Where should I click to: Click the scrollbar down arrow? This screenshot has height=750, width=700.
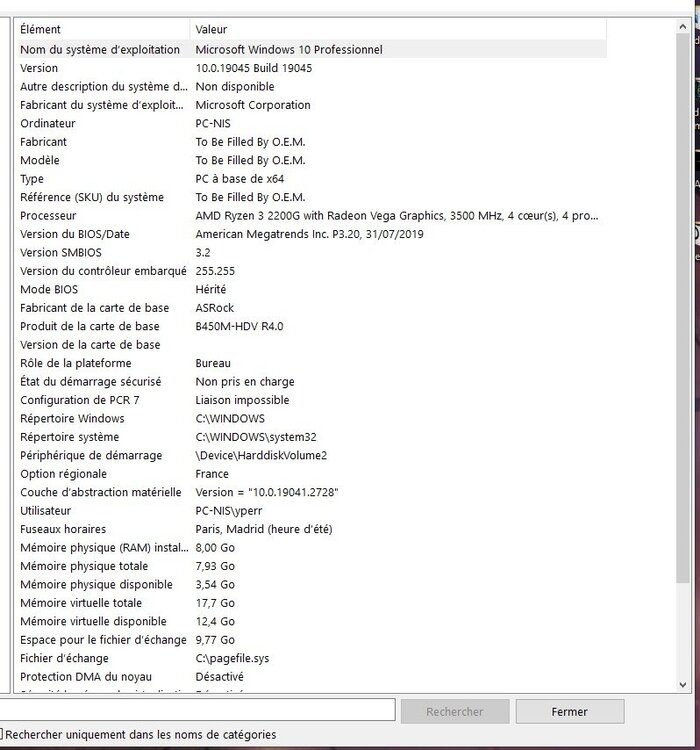point(682,683)
